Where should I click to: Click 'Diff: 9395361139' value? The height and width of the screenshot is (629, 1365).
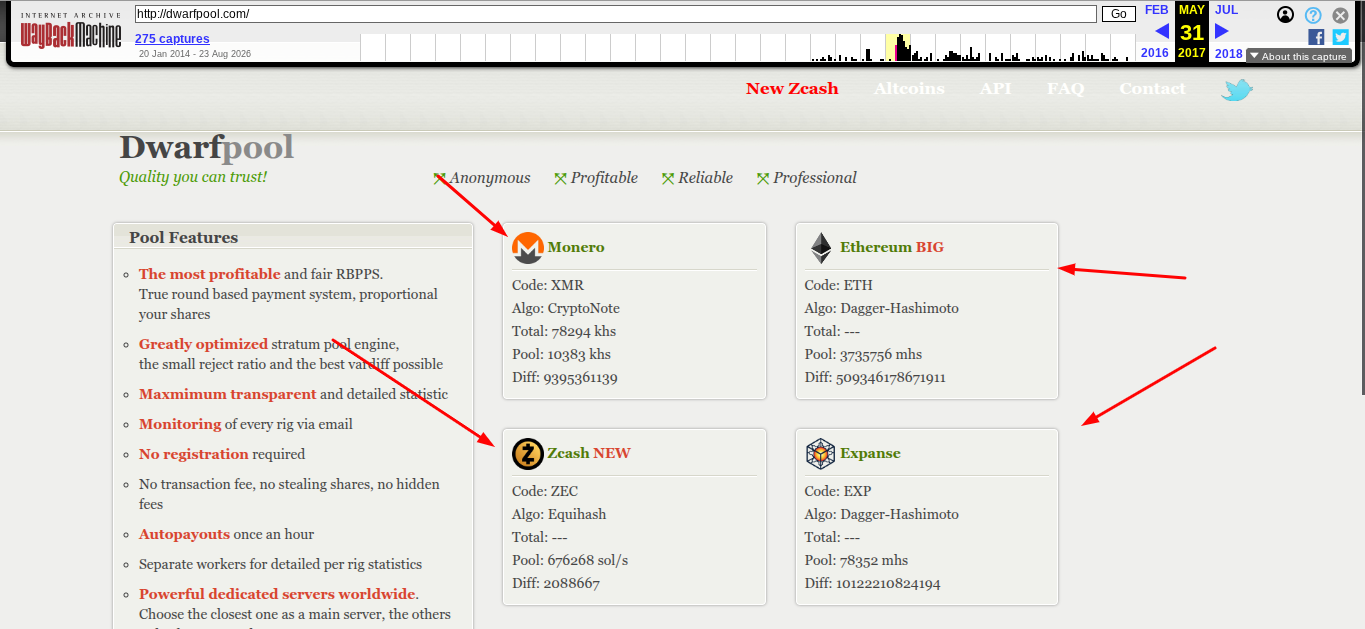[x=564, y=377]
